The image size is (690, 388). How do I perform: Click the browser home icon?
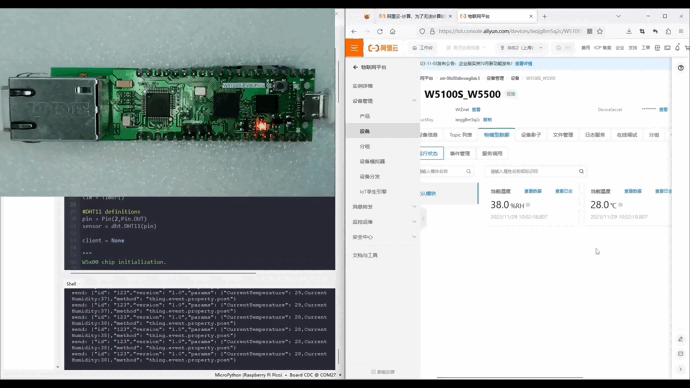[393, 31]
